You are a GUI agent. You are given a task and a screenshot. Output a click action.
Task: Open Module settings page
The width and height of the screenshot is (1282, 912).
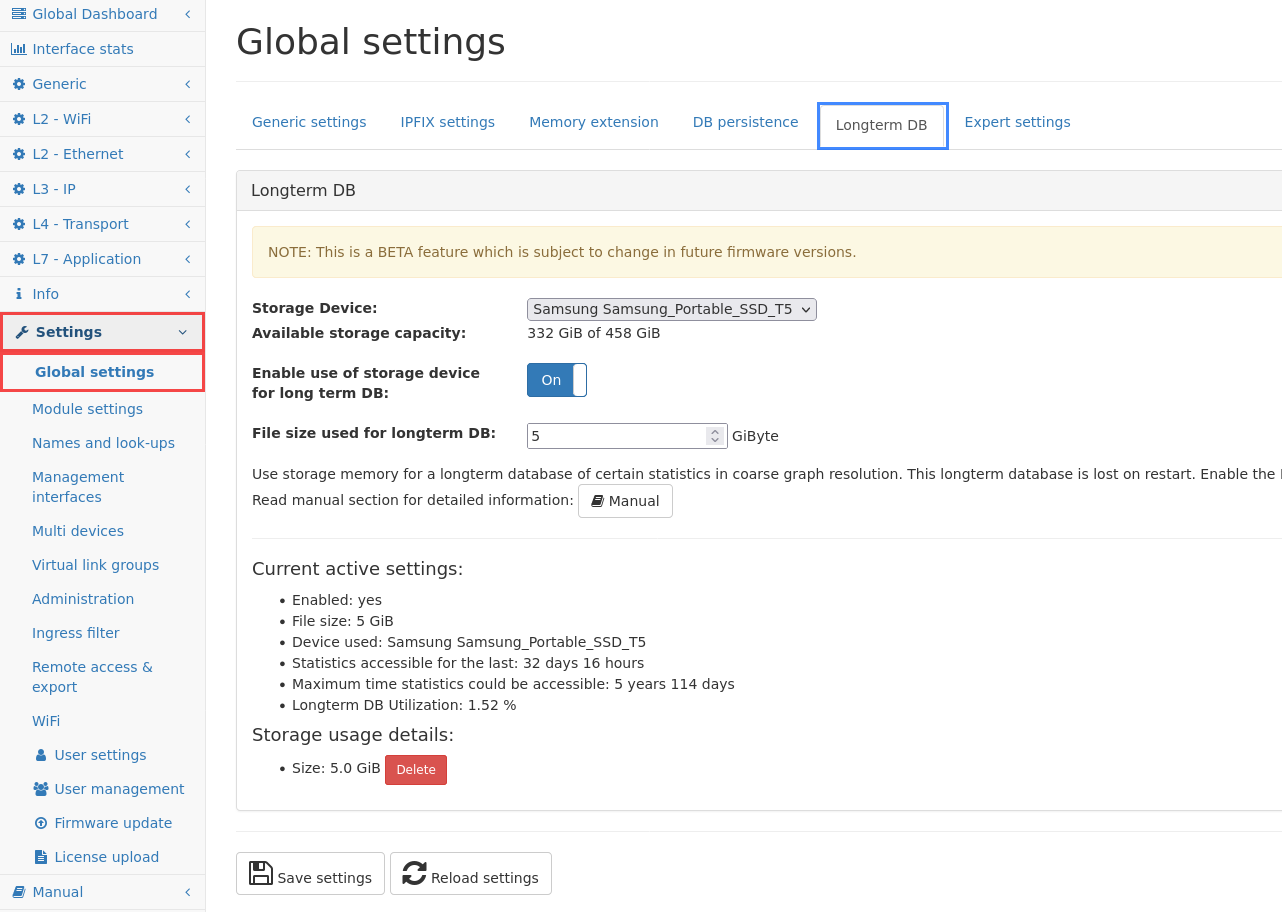(87, 409)
